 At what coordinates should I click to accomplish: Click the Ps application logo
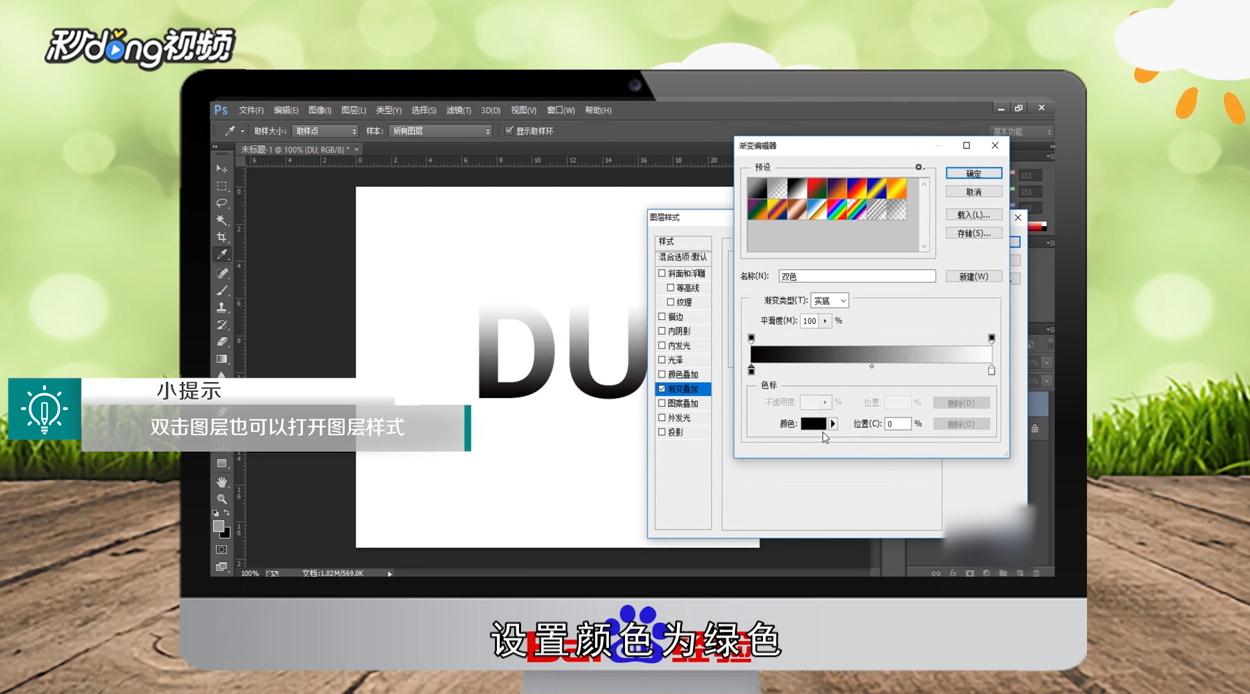221,110
